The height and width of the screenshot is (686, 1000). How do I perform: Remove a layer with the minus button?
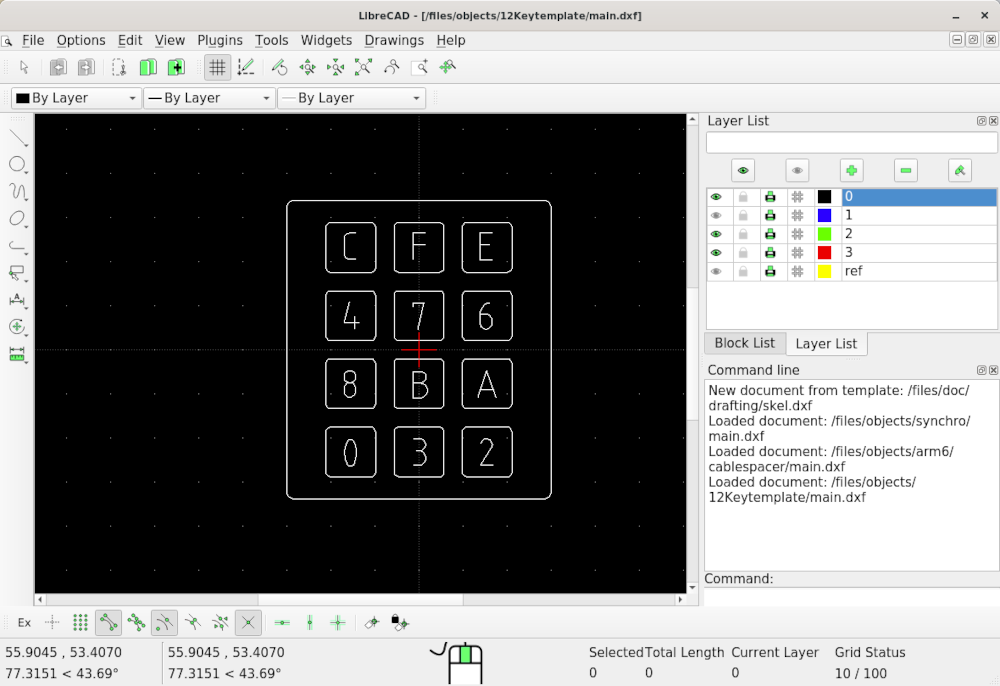point(905,170)
